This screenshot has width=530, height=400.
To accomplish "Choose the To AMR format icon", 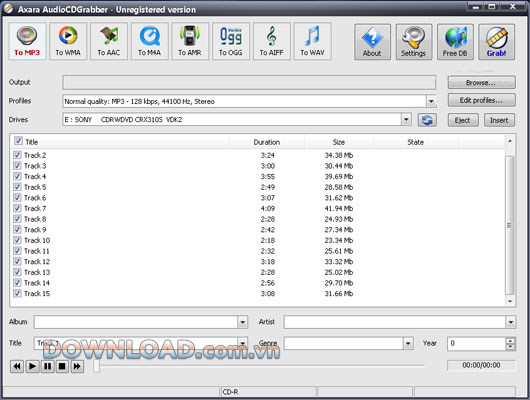I will pos(190,41).
